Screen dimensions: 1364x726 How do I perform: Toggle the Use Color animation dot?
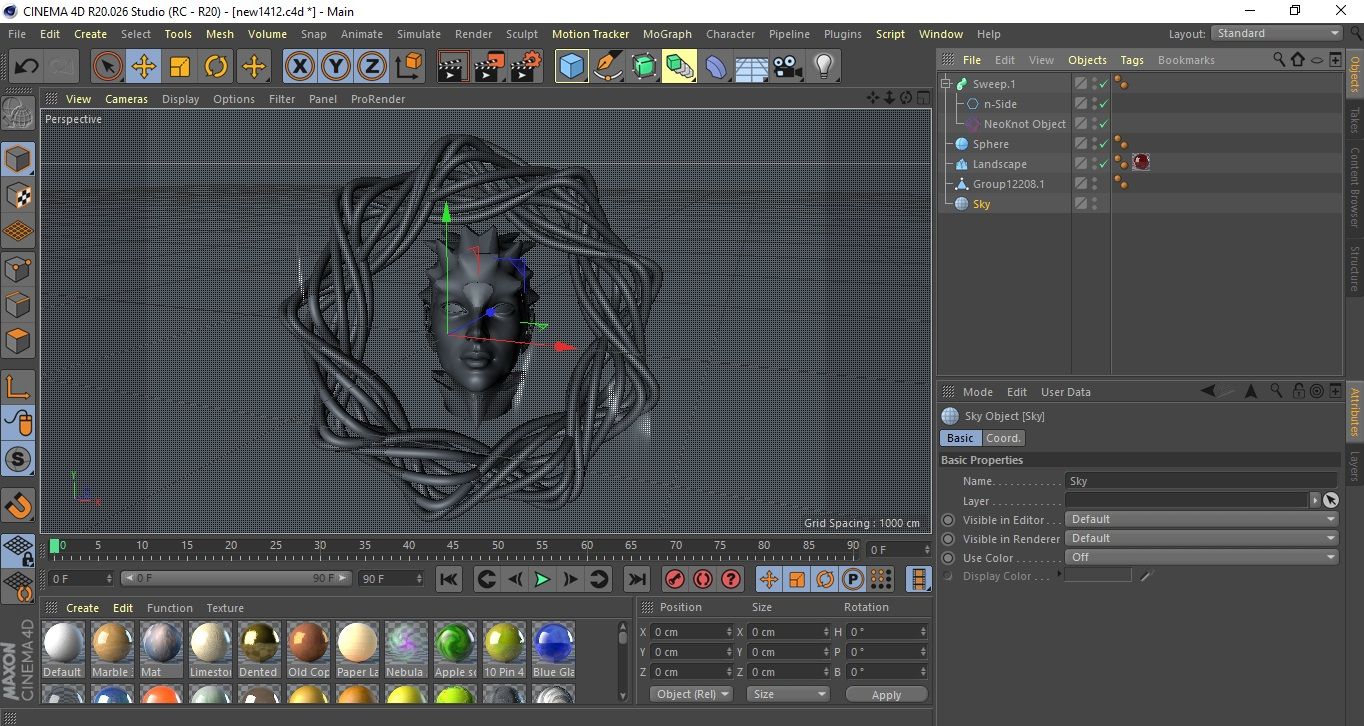[x=948, y=558]
